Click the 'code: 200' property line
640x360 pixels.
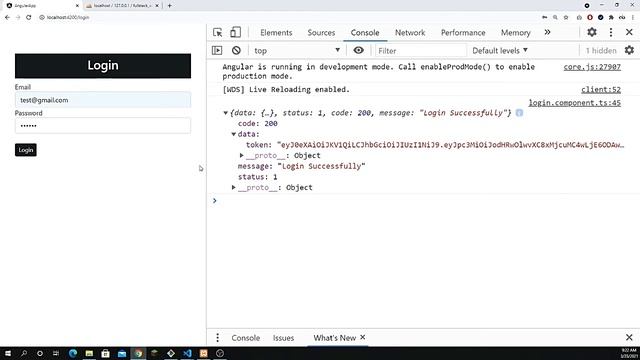tap(258, 124)
